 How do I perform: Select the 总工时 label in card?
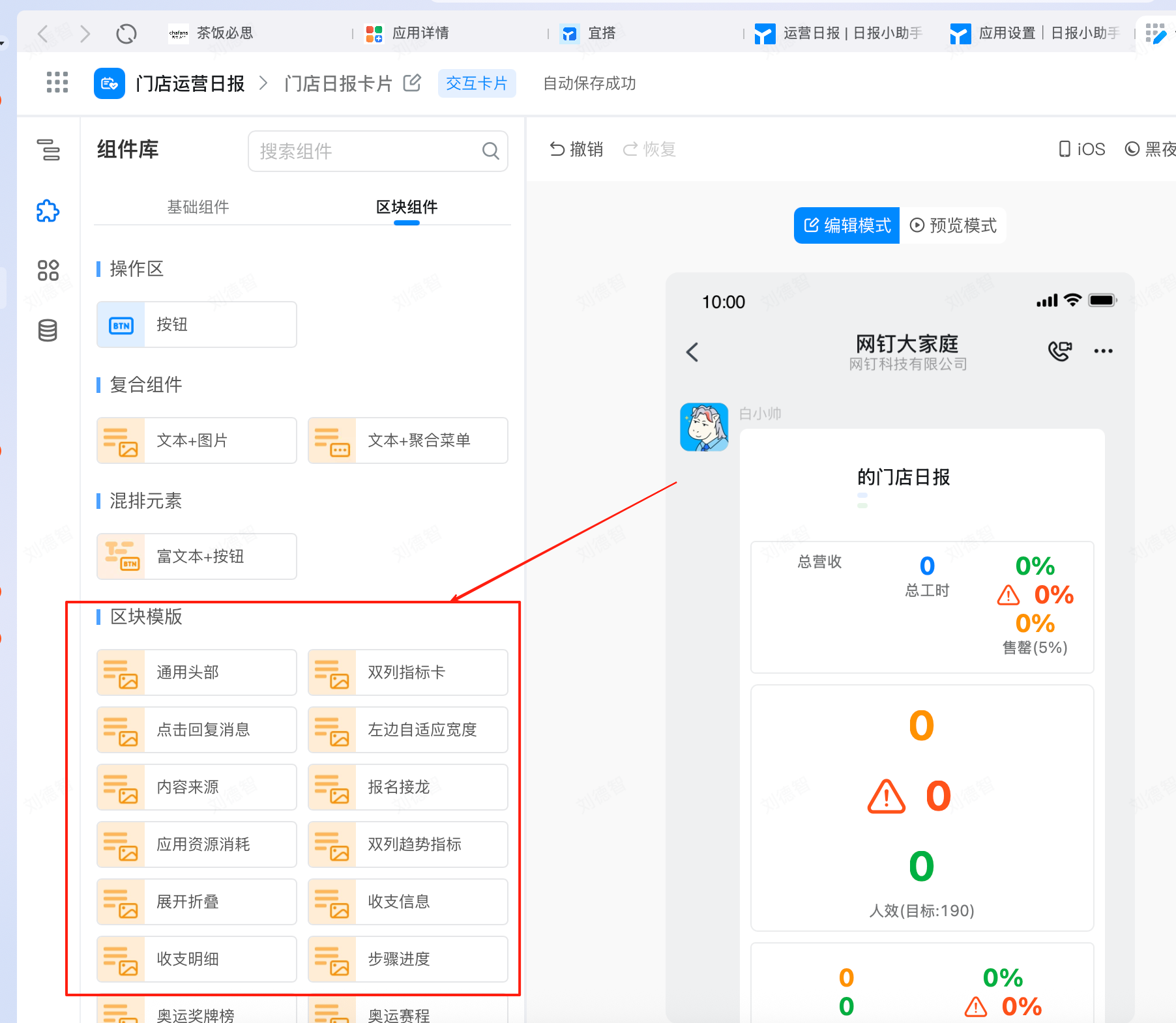click(927, 590)
